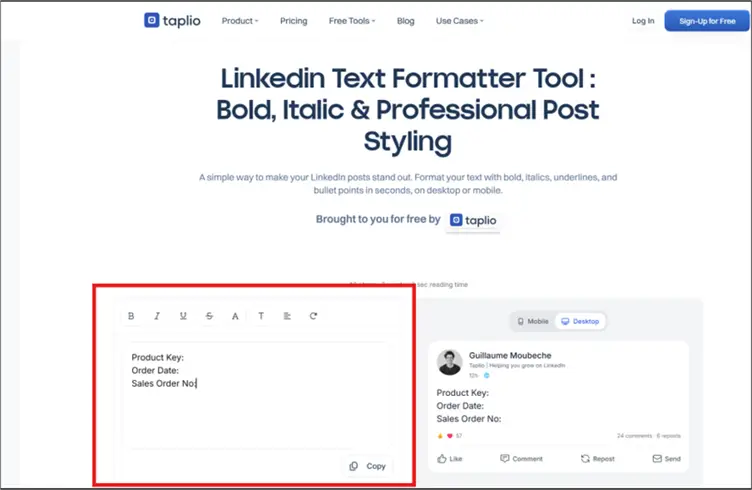
Task: Click the A font style icon
Action: [235, 316]
